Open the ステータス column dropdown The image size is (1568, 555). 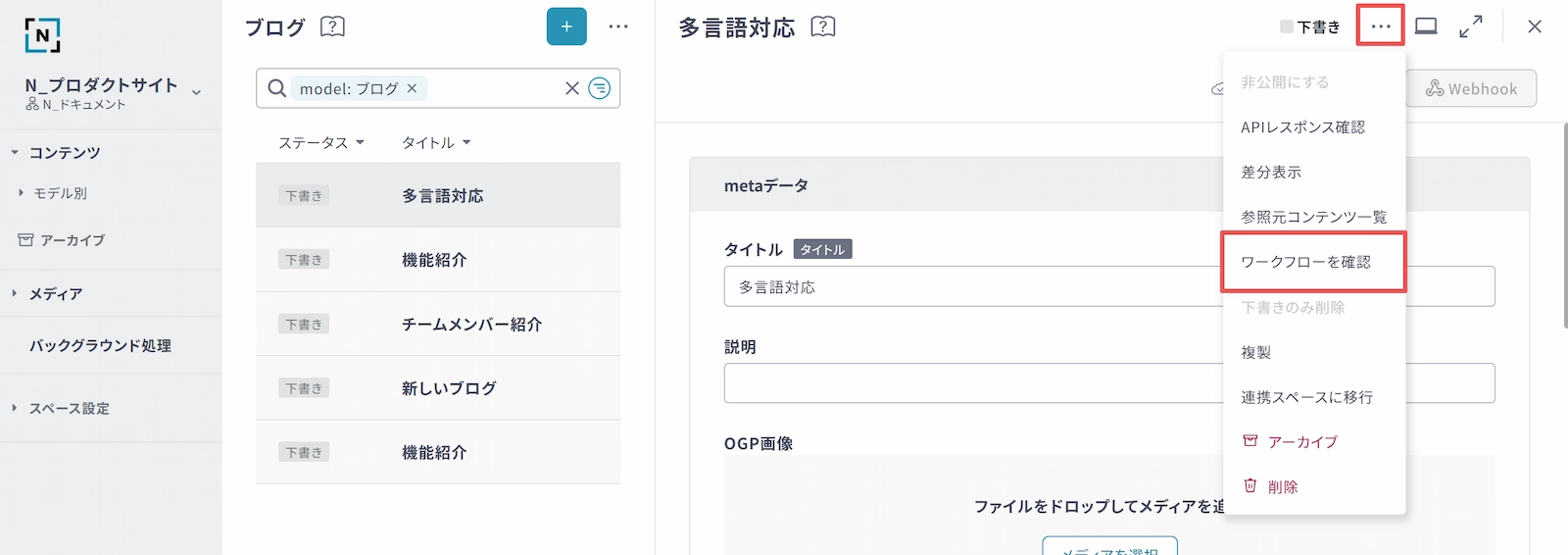[321, 143]
